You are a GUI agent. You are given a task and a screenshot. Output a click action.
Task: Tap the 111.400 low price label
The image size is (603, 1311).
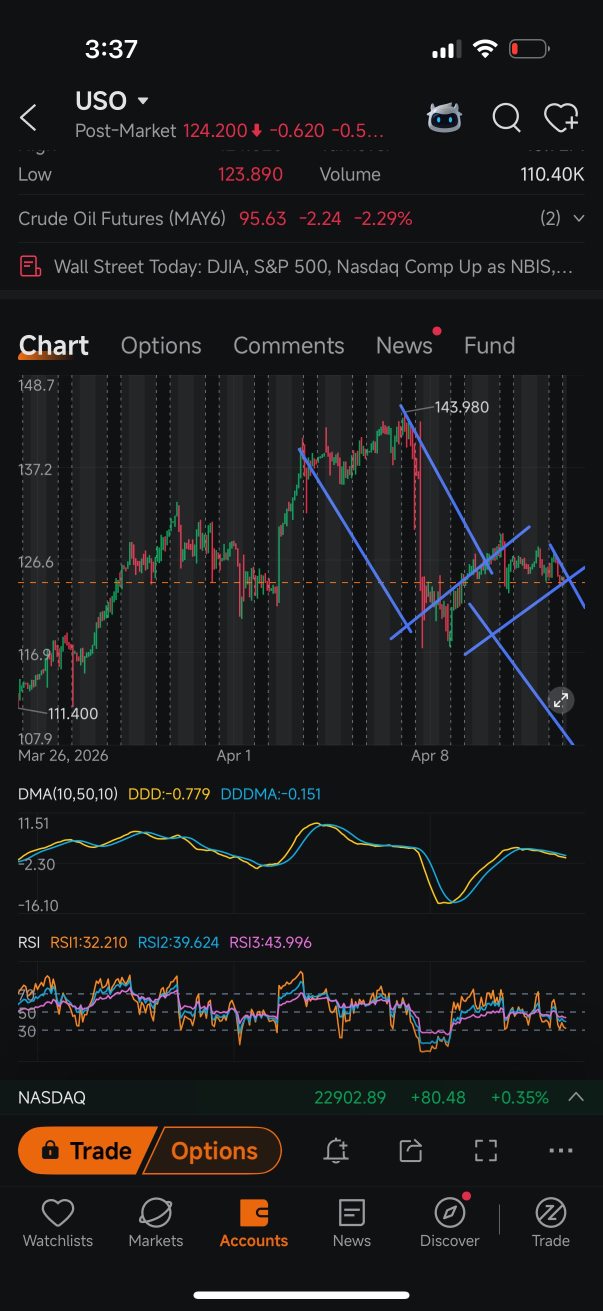[x=73, y=713]
